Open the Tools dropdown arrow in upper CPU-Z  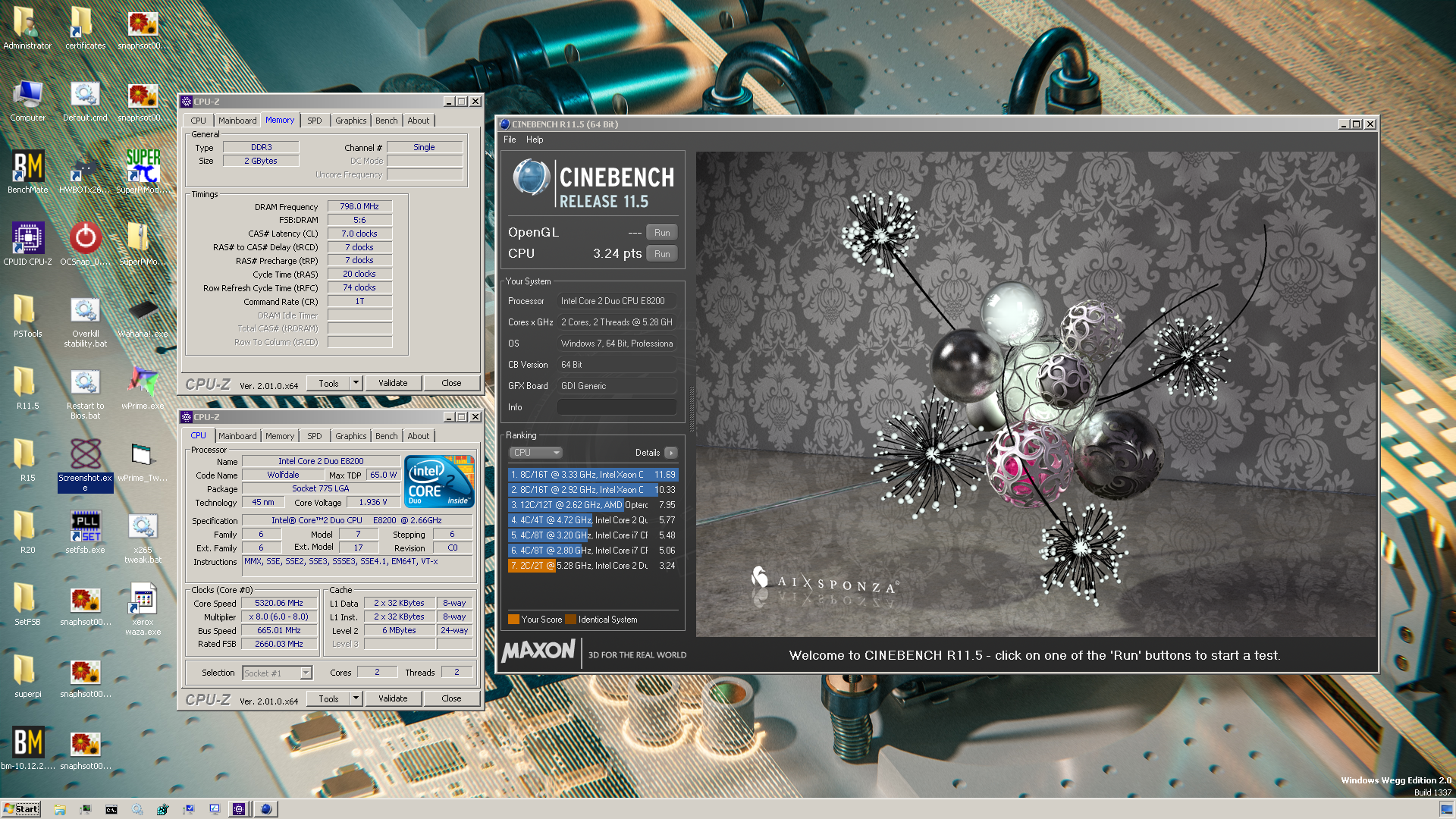pyautogui.click(x=356, y=383)
